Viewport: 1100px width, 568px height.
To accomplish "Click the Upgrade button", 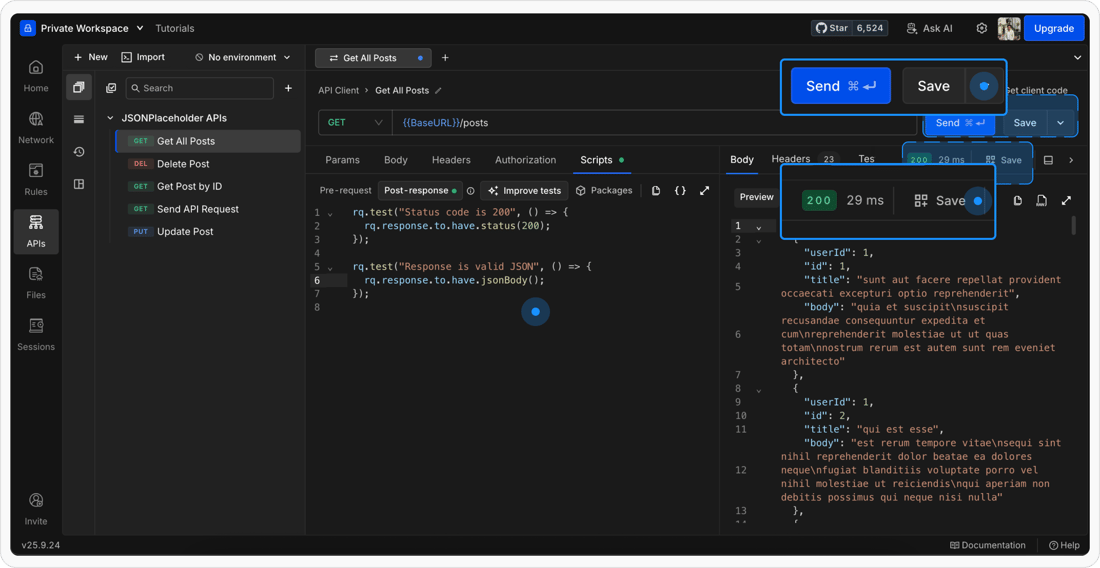I will coord(1054,29).
